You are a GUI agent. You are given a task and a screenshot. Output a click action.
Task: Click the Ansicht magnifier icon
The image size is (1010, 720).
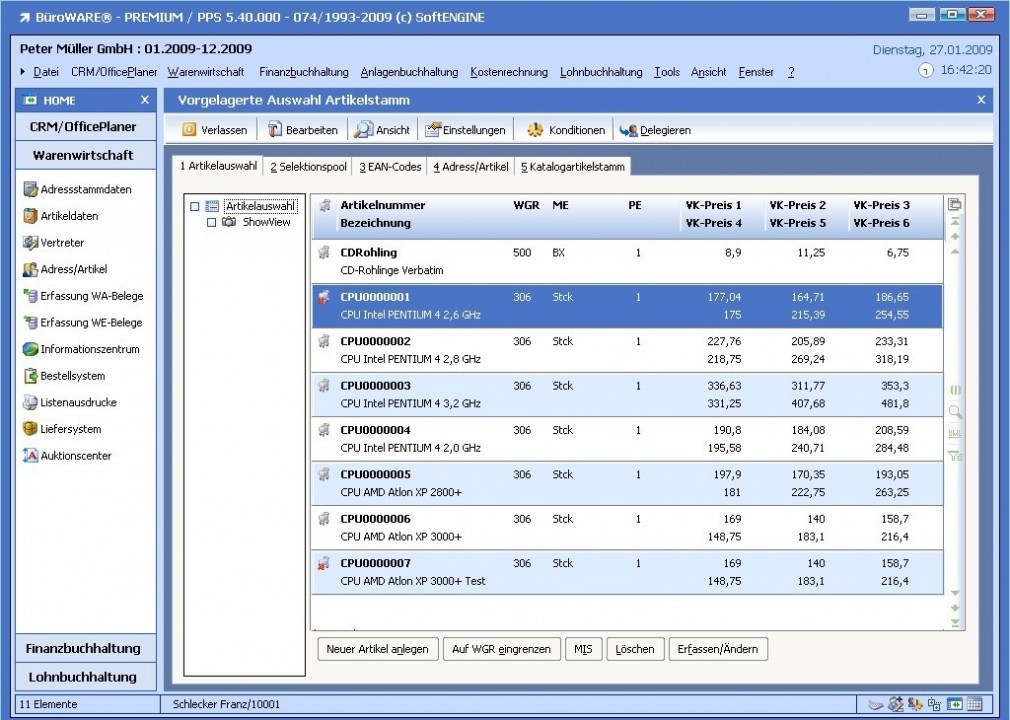(x=363, y=129)
